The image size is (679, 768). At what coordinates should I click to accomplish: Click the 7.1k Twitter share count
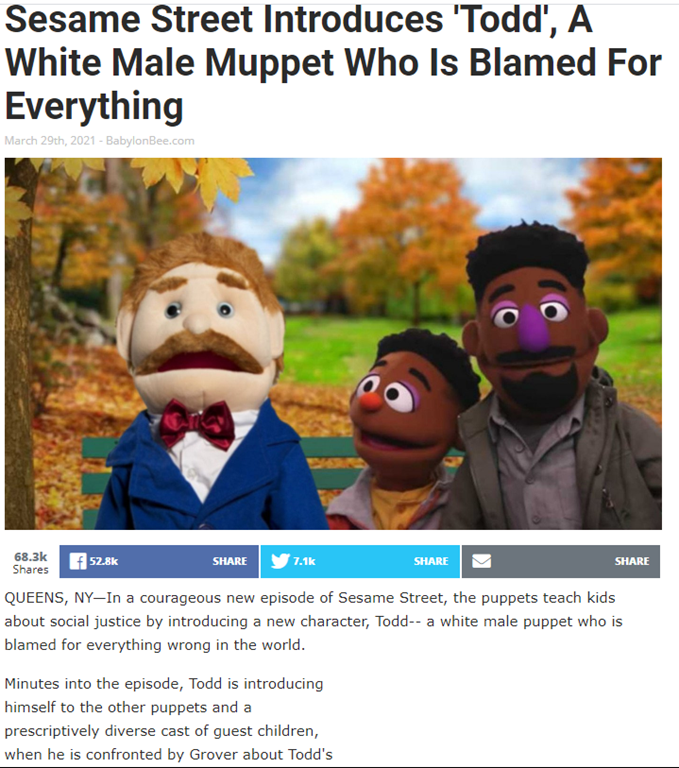tap(304, 561)
